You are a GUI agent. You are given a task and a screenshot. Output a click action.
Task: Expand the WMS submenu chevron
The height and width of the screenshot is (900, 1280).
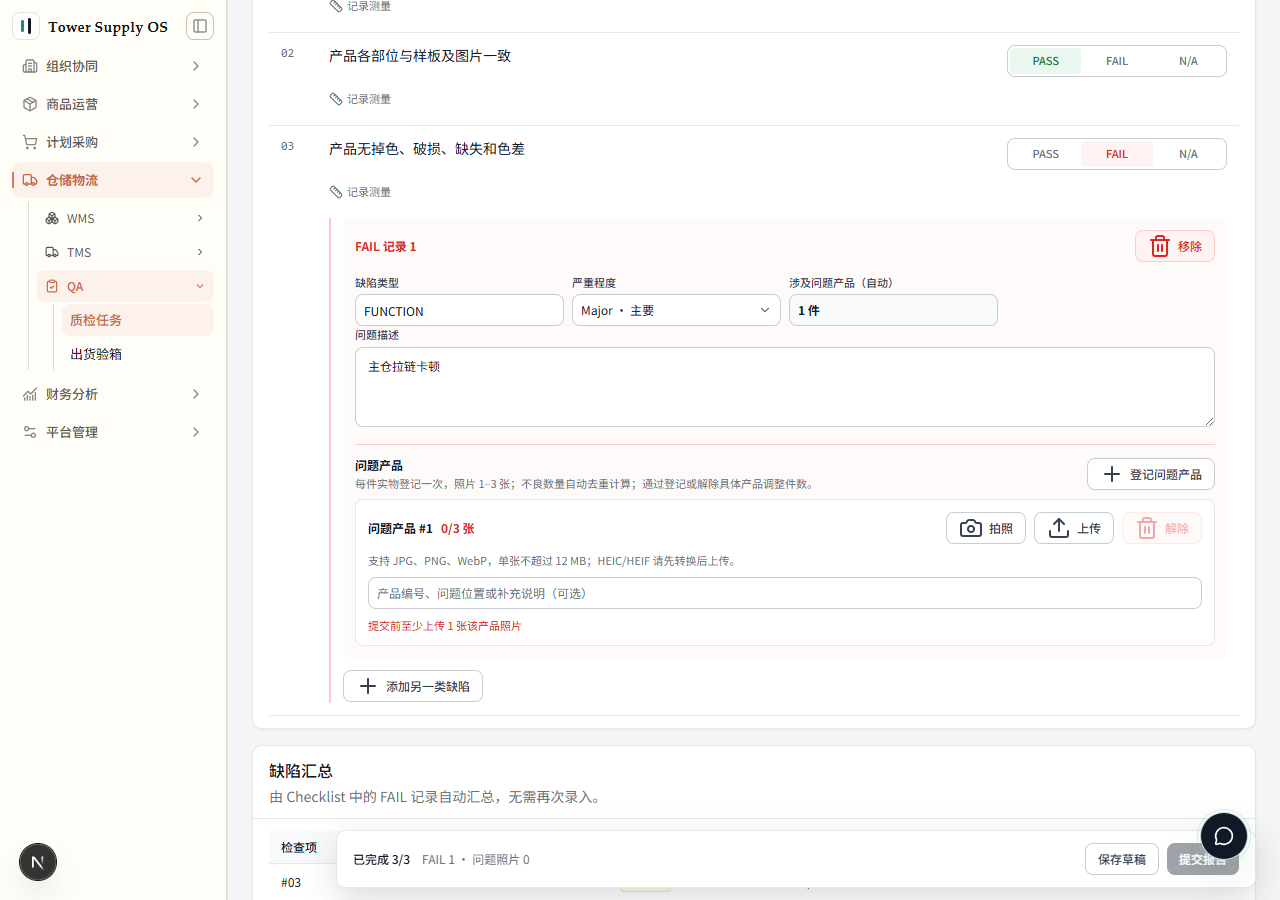[200, 218]
